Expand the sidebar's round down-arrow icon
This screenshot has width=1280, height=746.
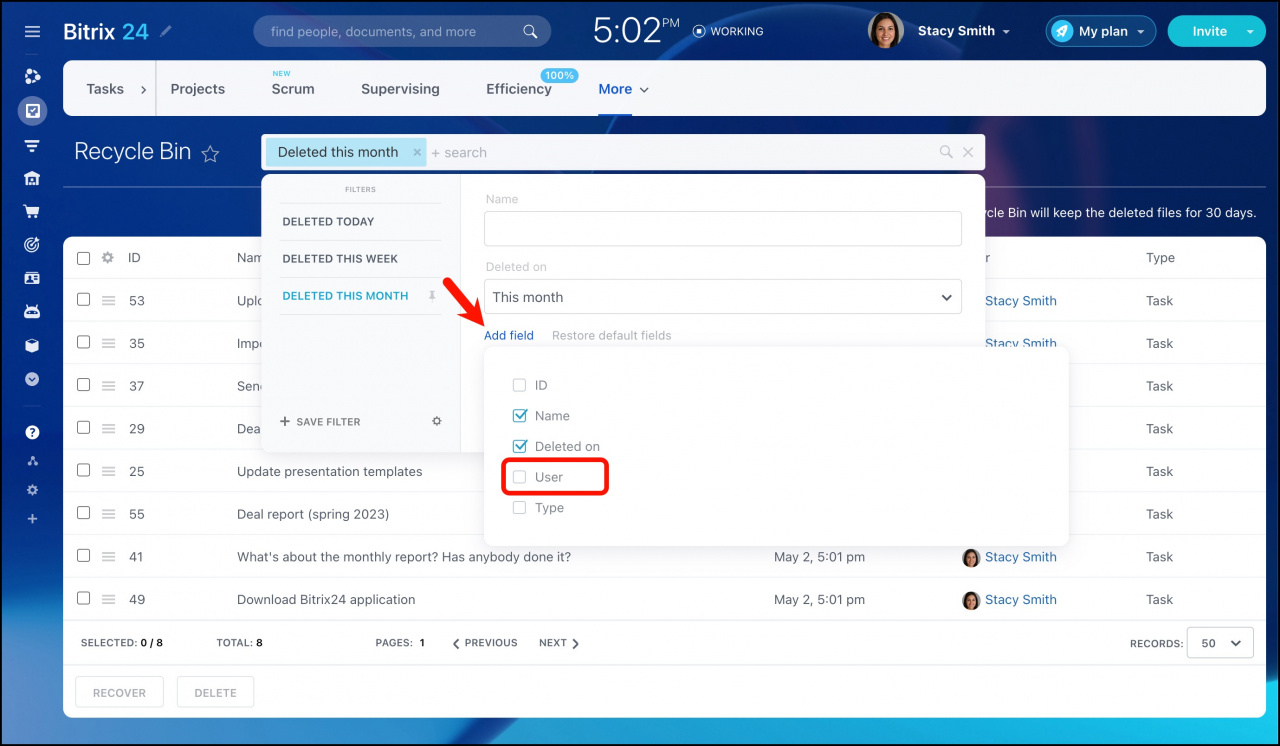coord(32,380)
